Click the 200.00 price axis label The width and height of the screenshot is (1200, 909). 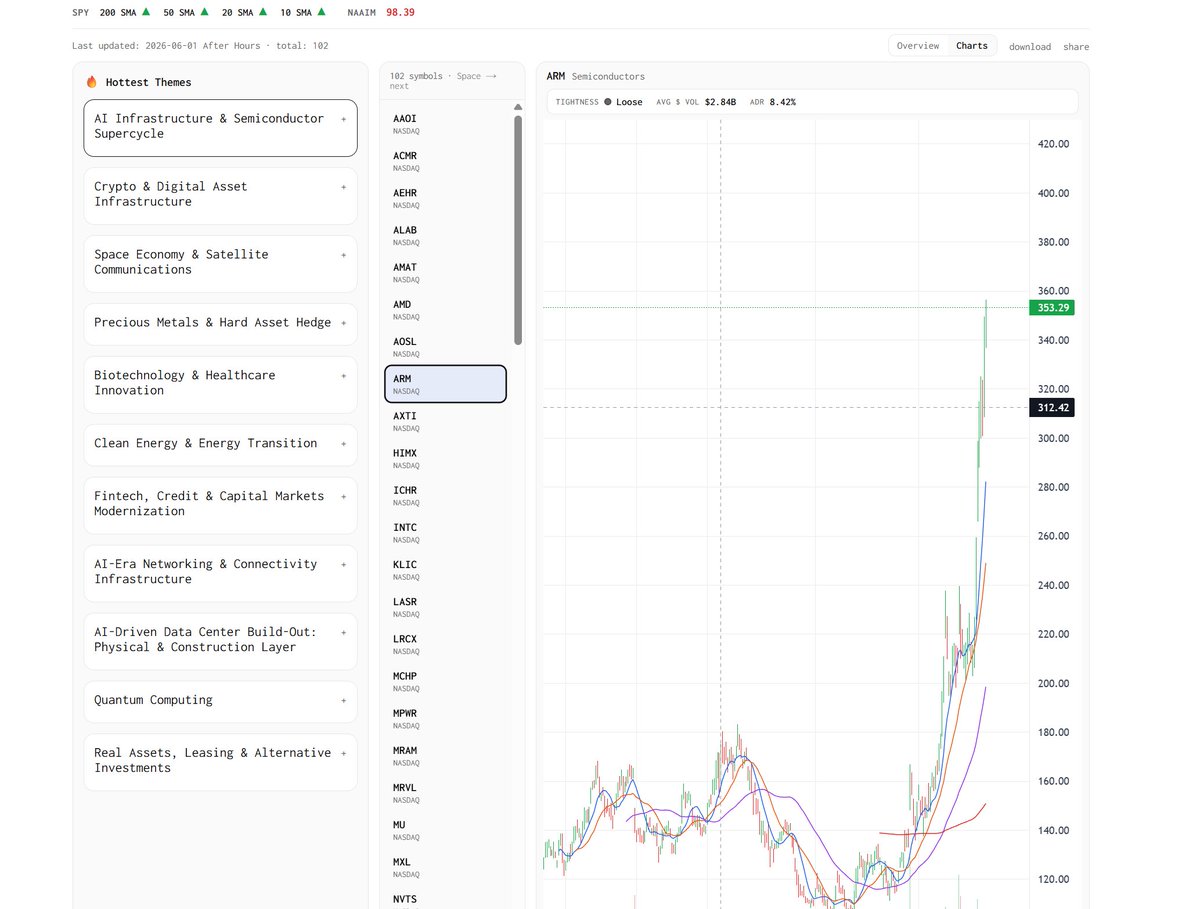pyautogui.click(x=1054, y=683)
